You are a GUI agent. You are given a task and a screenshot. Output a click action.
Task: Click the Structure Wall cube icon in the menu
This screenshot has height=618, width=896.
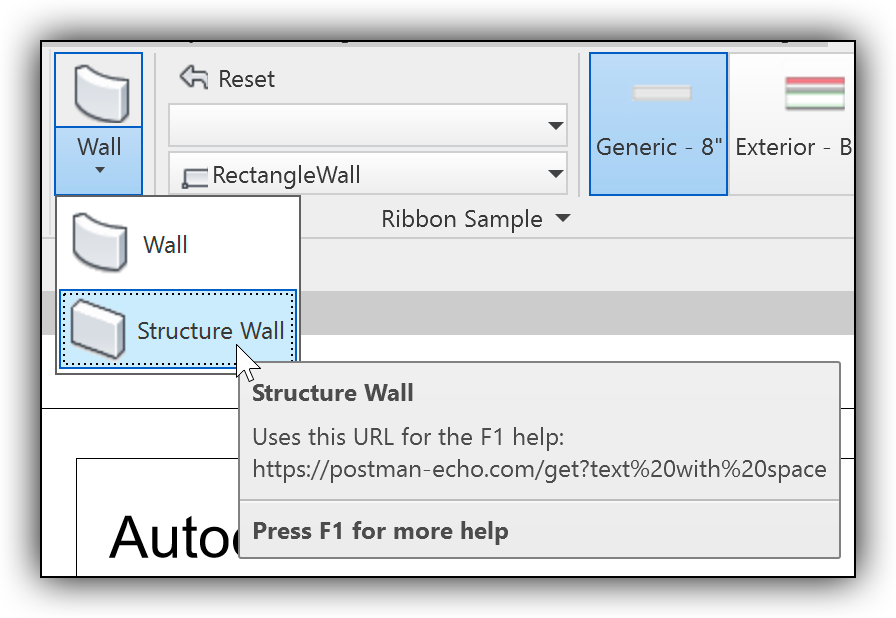pyautogui.click(x=97, y=329)
